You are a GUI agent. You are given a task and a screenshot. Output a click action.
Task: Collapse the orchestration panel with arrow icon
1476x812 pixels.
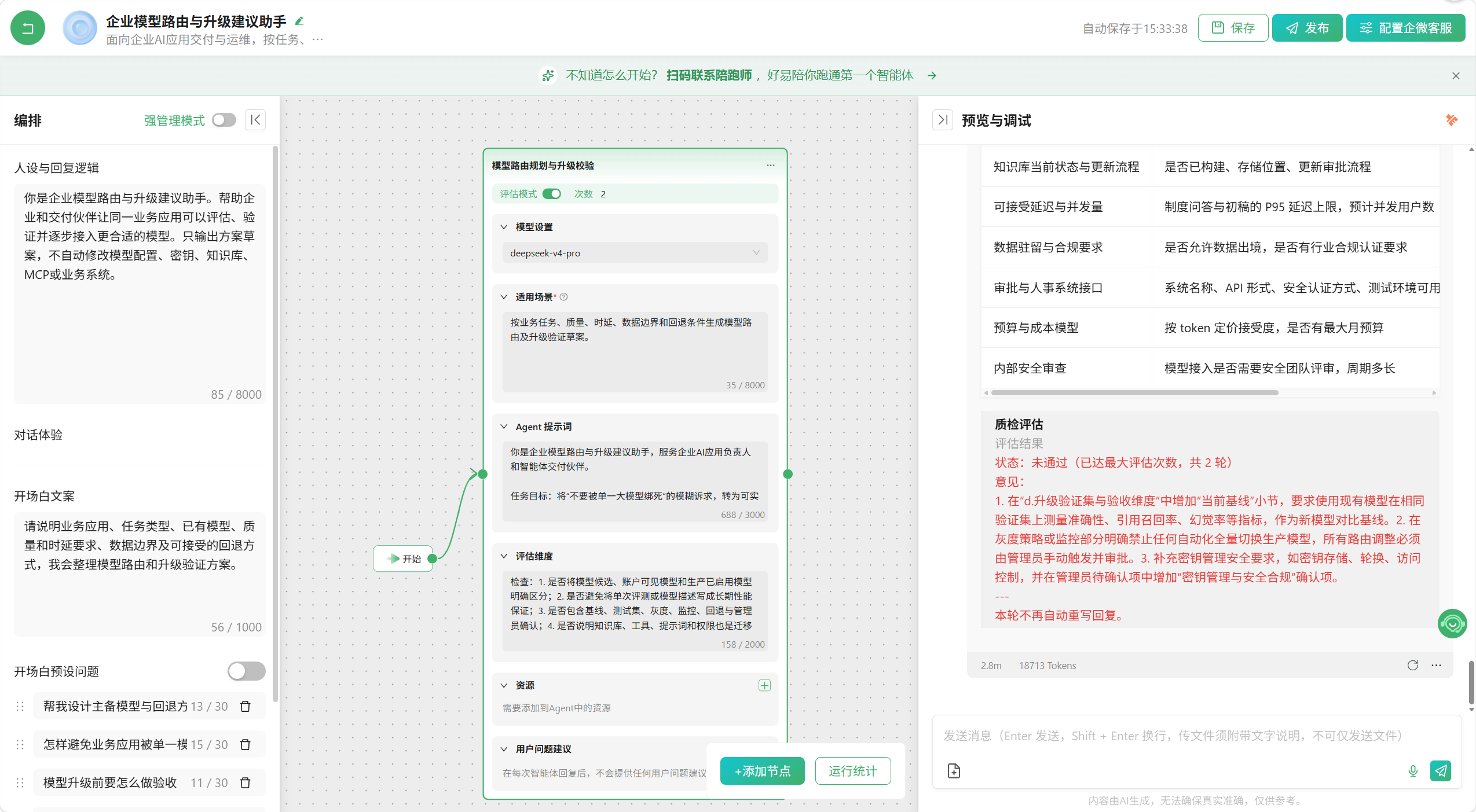point(255,120)
